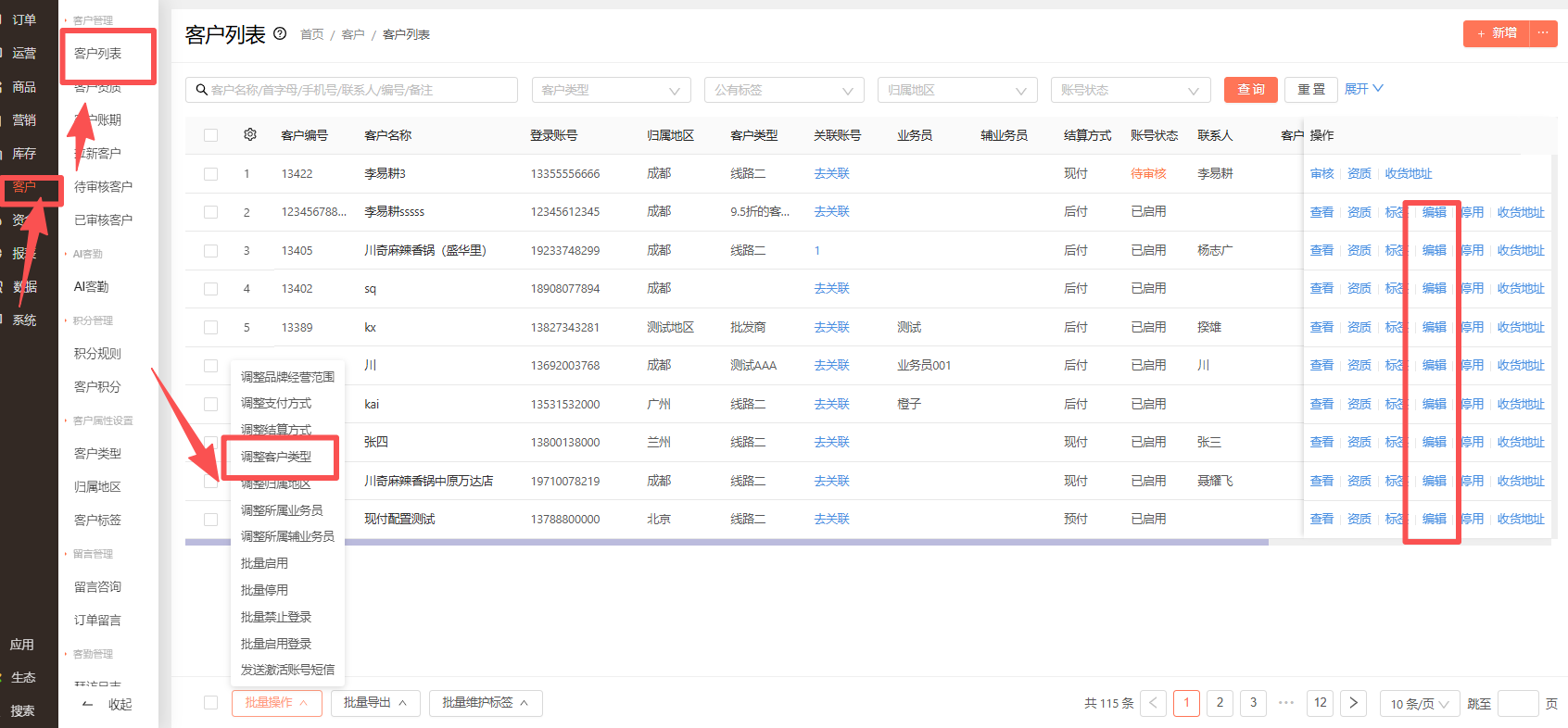This screenshot has width=1568, height=728.
Task: Click the orange 查询 button
Action: coord(1251,90)
